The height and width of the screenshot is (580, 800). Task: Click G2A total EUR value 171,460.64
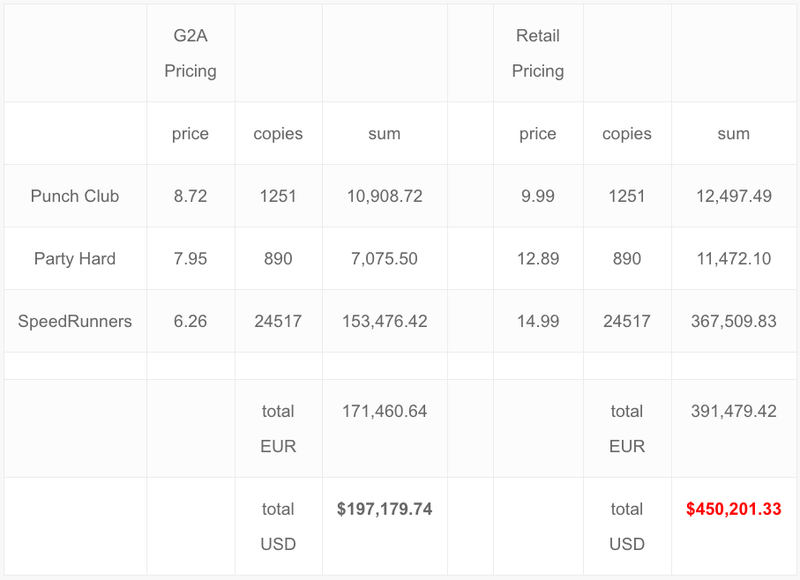tap(385, 411)
